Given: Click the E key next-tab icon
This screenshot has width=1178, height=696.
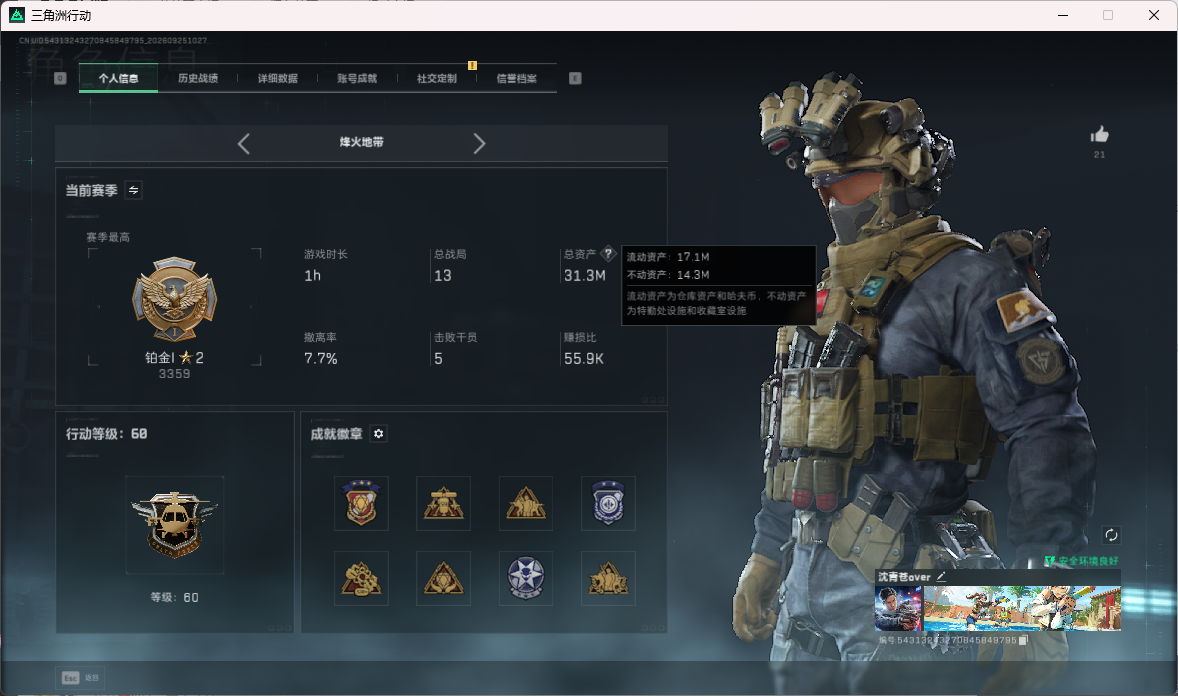Looking at the screenshot, I should tap(575, 78).
